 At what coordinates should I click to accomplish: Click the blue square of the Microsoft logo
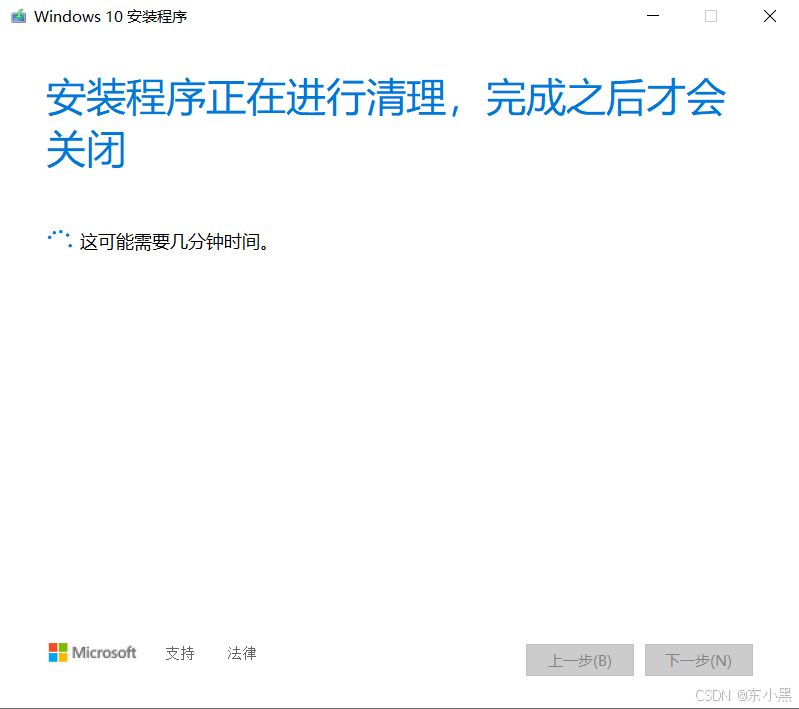point(53,657)
